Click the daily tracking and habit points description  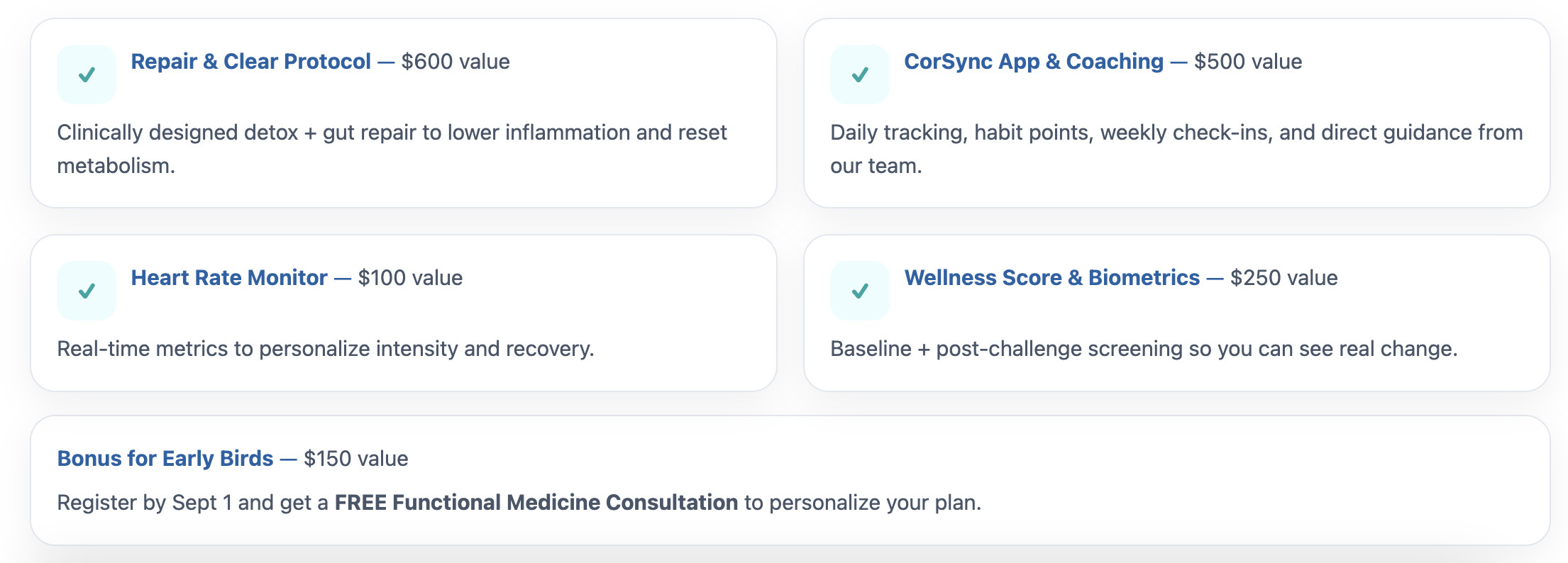click(1177, 149)
